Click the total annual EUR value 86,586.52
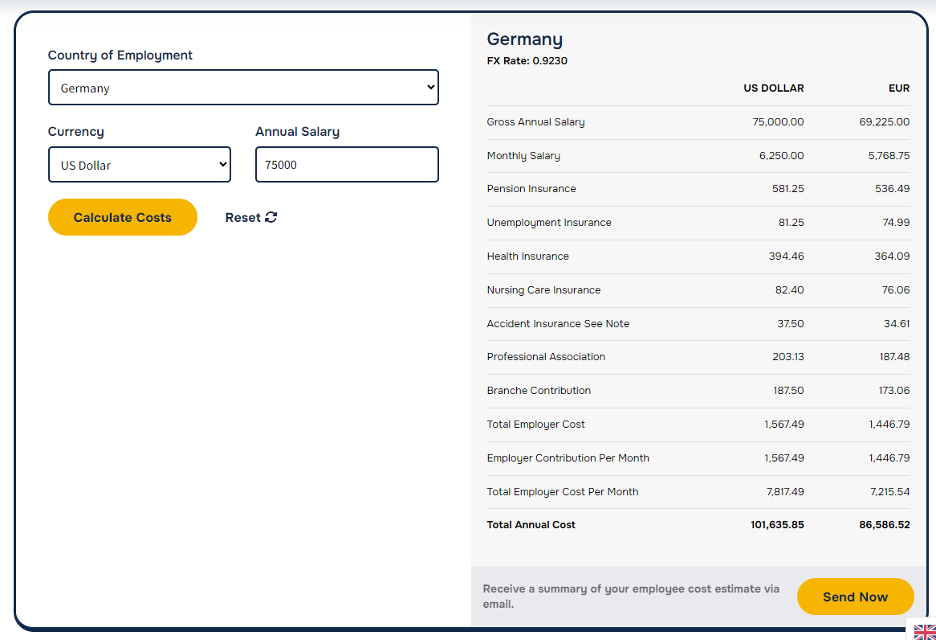The image size is (936, 640). (885, 525)
